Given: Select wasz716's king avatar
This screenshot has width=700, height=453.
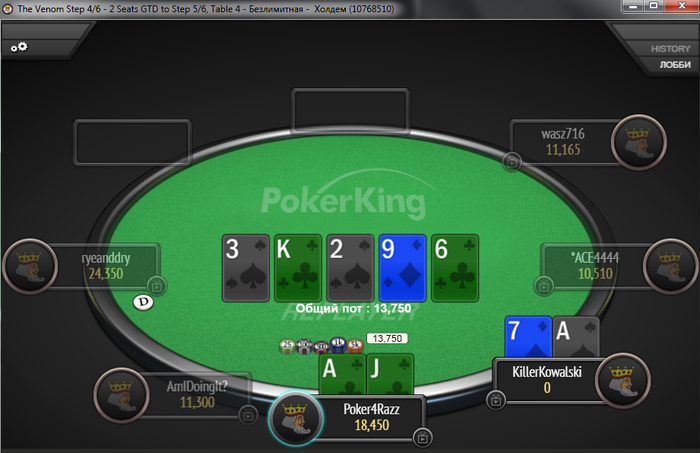Looking at the screenshot, I should point(639,142).
